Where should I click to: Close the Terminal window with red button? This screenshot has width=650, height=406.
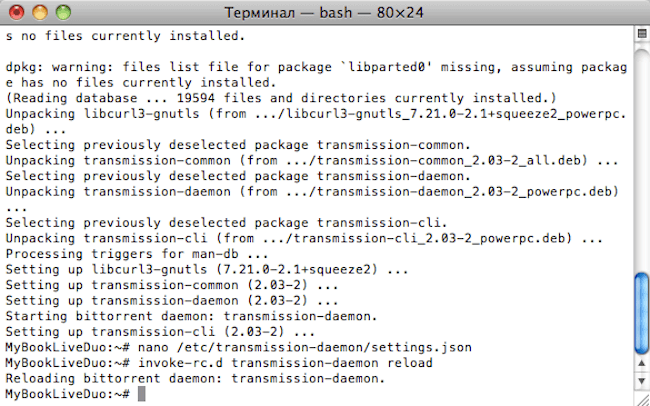coord(17,12)
